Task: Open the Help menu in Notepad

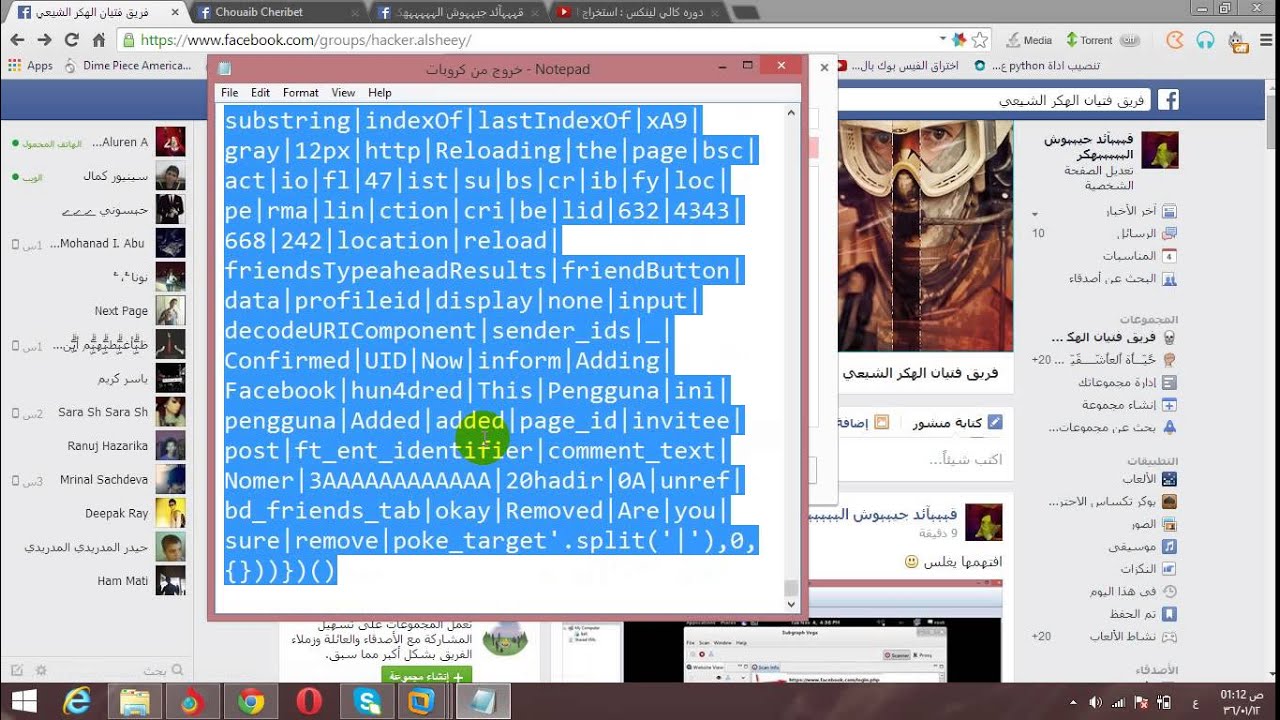Action: [379, 92]
